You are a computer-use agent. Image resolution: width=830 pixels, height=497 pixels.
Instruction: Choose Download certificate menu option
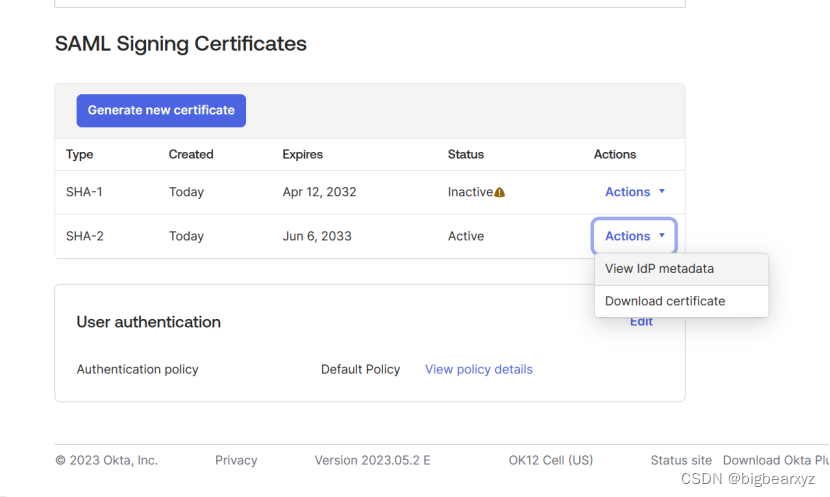[x=681, y=301]
